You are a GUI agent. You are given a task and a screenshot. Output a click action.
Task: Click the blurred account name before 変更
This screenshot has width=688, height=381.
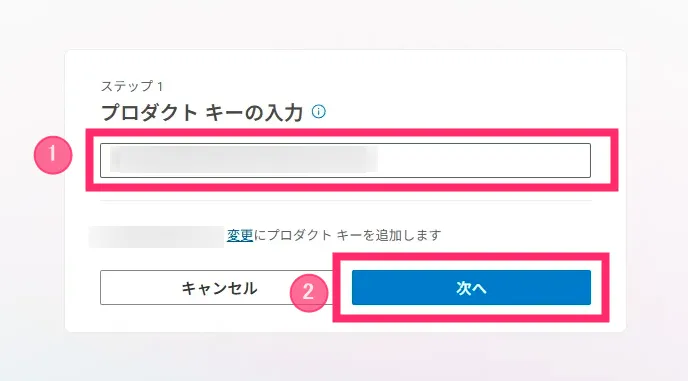157,237
